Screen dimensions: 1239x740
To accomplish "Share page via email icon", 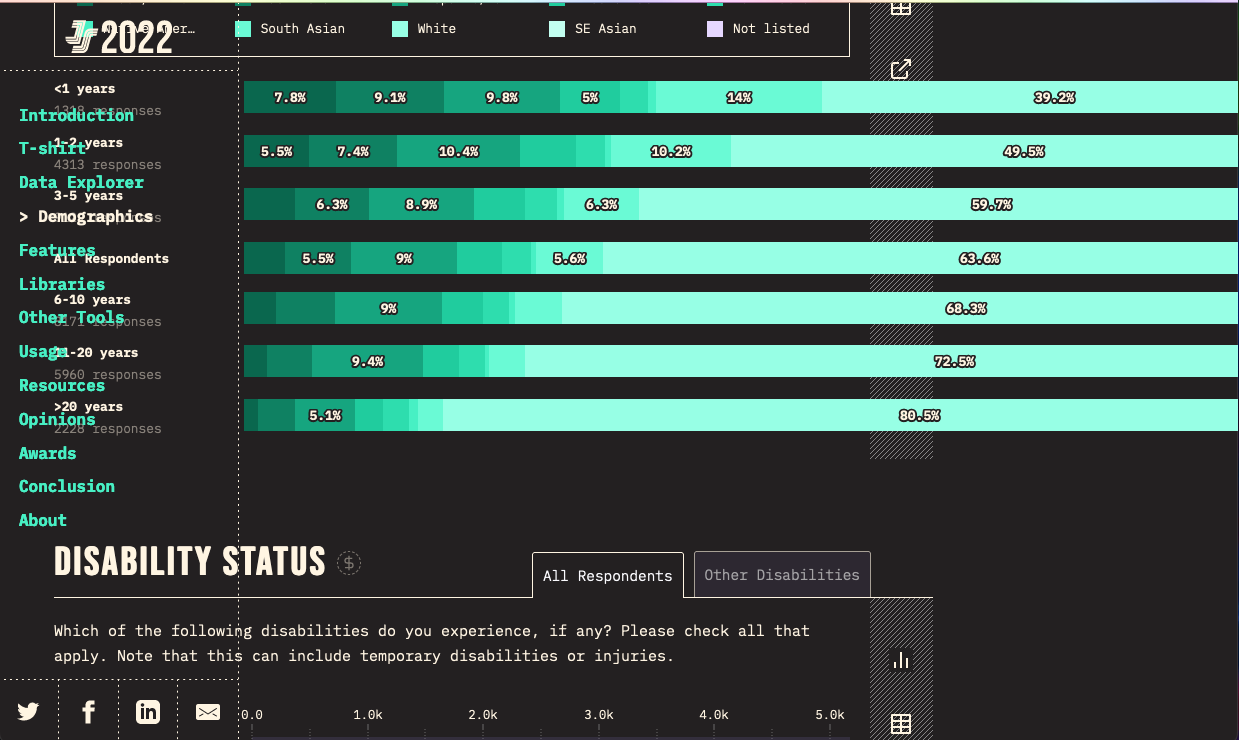I will click(x=208, y=712).
